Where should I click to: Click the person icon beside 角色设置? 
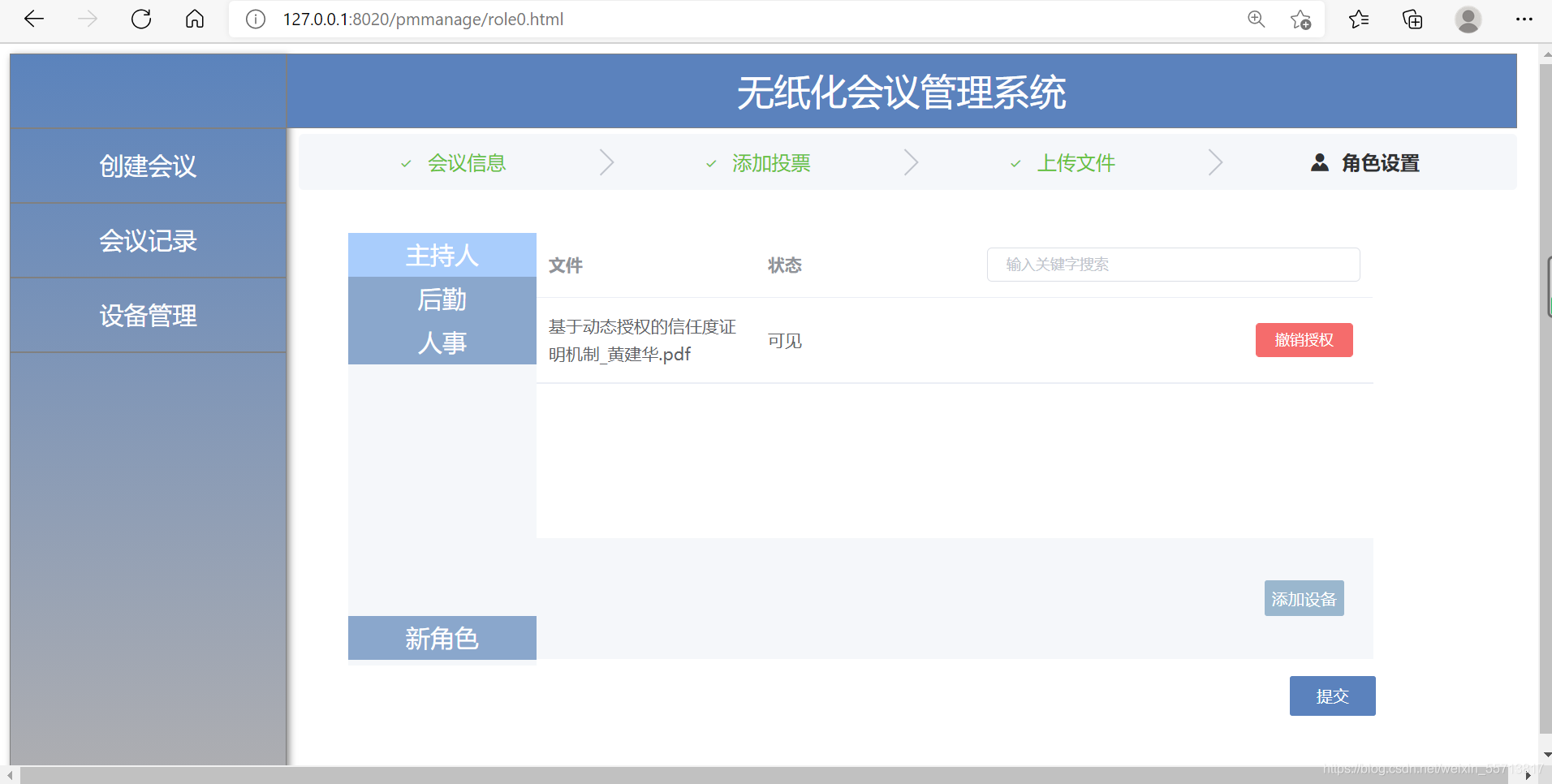(x=1320, y=162)
